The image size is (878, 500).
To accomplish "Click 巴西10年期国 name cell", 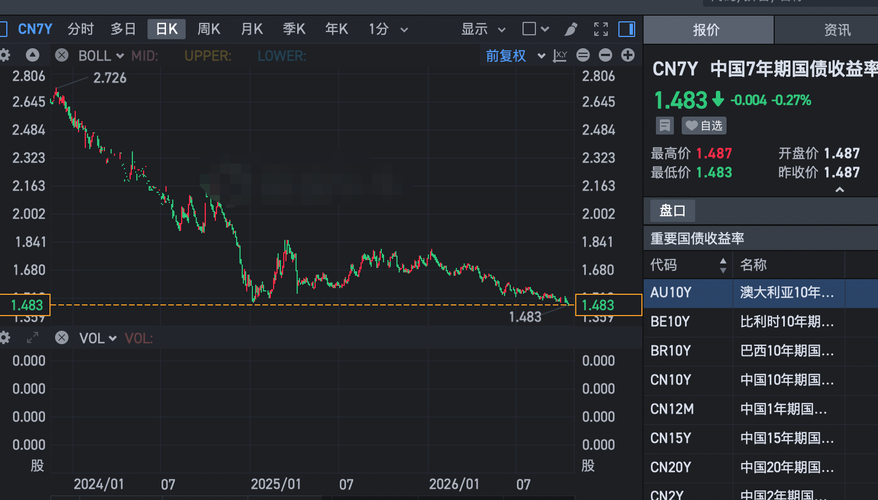I will [x=787, y=351].
